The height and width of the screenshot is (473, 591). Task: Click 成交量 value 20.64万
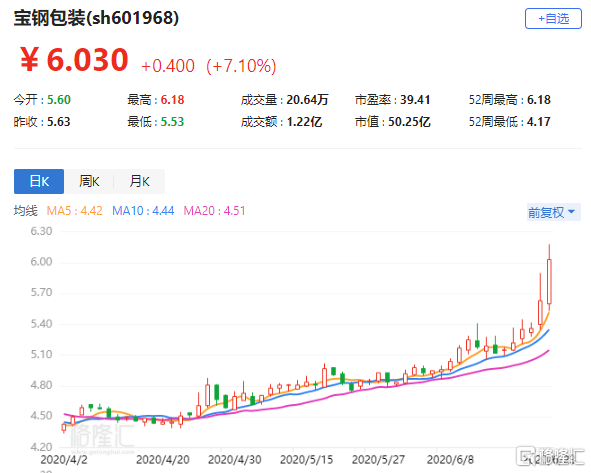(x=307, y=99)
